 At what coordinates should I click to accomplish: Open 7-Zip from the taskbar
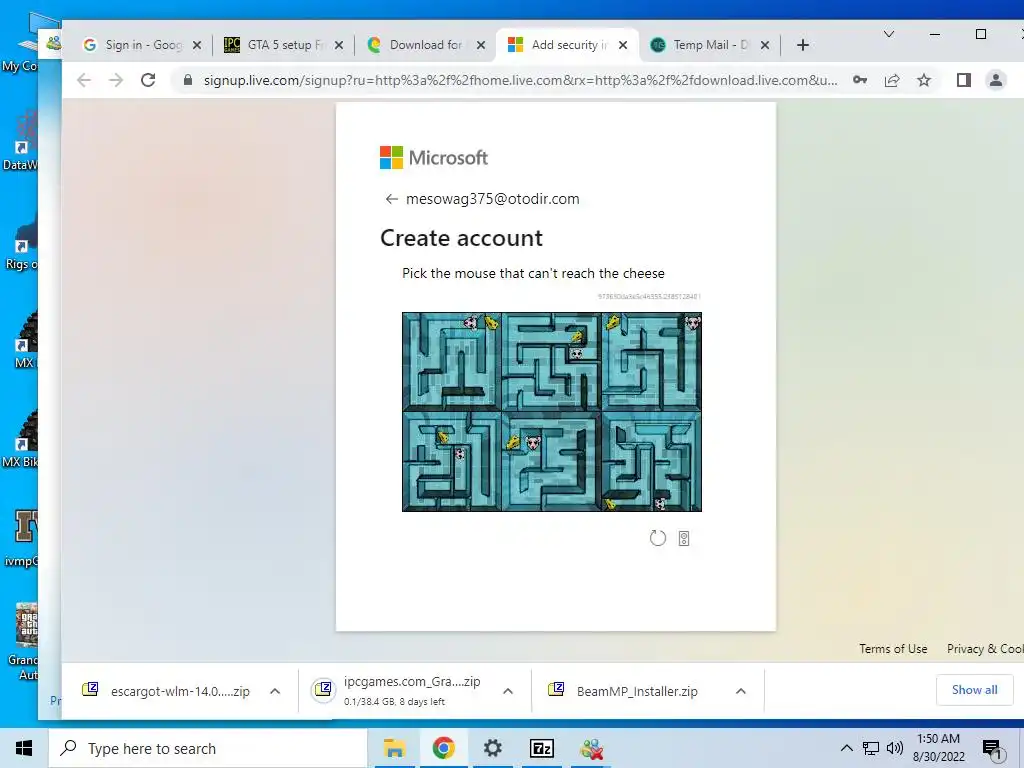541,748
